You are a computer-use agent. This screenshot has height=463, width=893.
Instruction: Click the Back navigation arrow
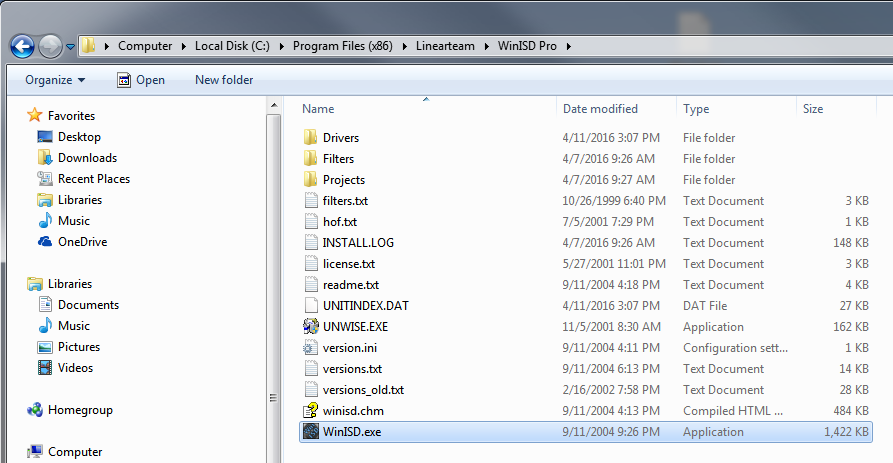pos(22,46)
